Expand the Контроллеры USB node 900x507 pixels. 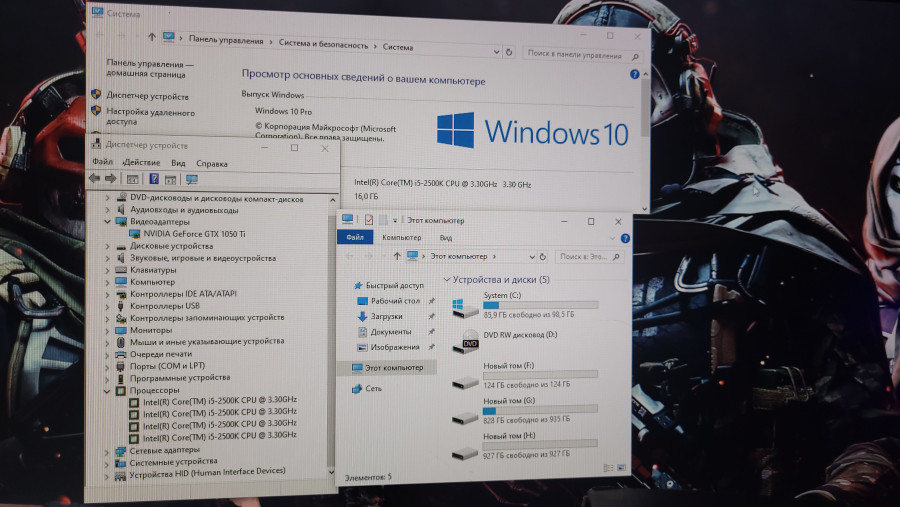pyautogui.click(x=107, y=306)
